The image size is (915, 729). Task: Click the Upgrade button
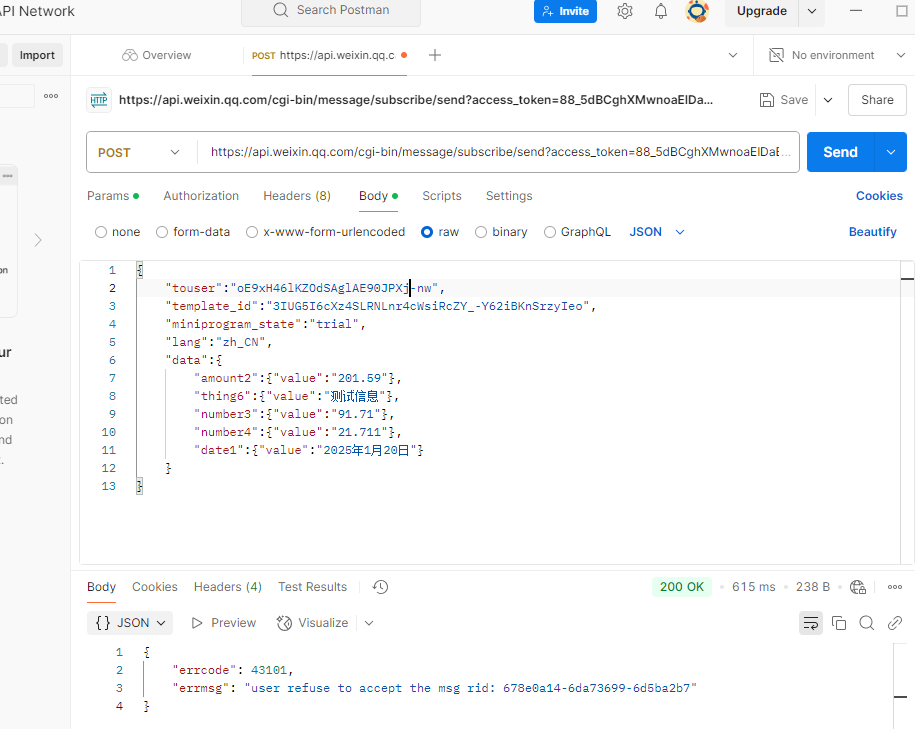pyautogui.click(x=762, y=11)
